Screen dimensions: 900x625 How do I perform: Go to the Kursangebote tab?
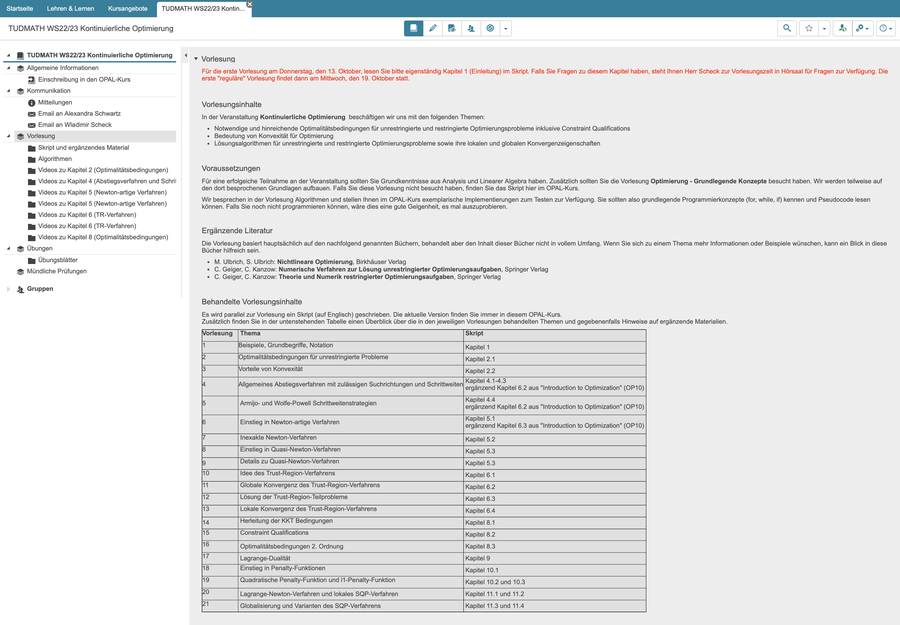click(x=127, y=9)
